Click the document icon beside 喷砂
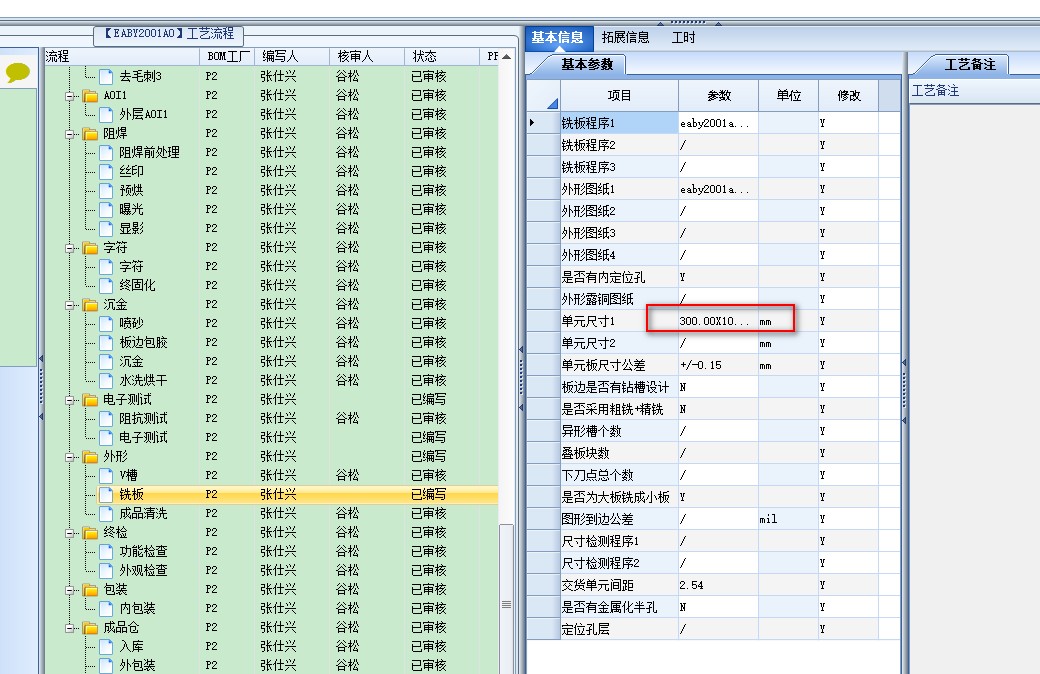 [x=106, y=324]
